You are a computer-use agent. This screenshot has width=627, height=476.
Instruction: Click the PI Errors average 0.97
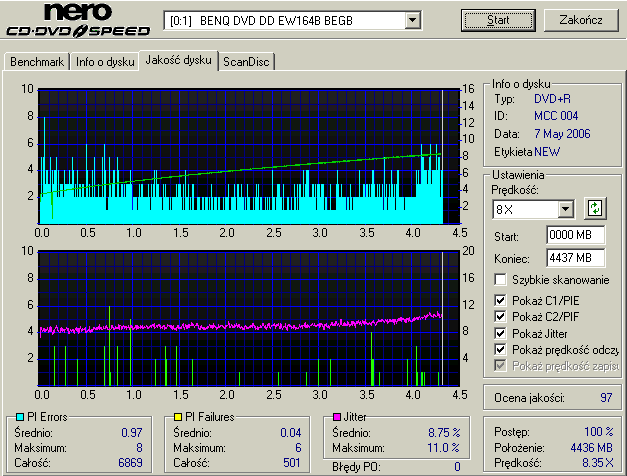click(x=132, y=432)
